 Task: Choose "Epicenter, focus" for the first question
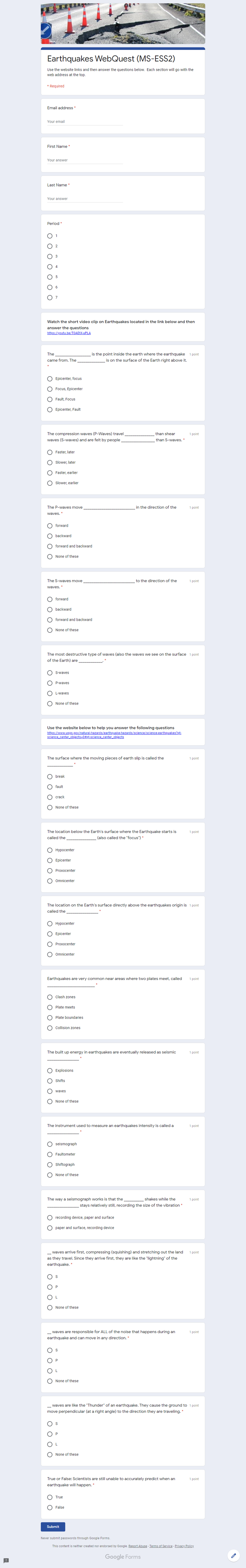tap(50, 379)
